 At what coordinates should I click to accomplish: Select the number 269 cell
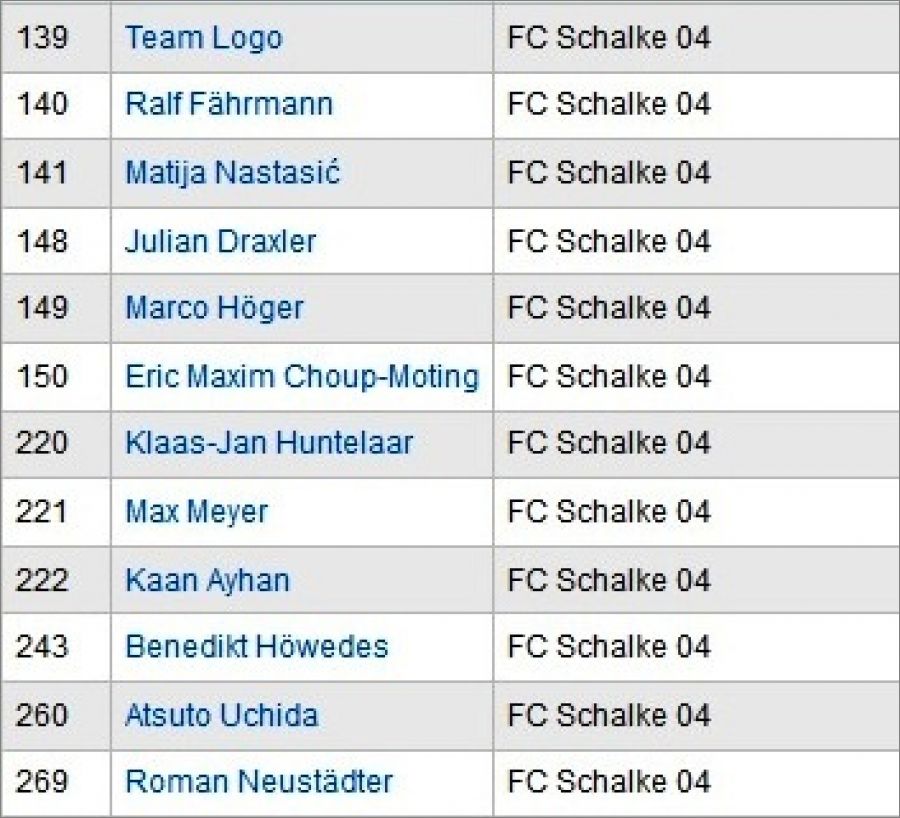point(42,782)
